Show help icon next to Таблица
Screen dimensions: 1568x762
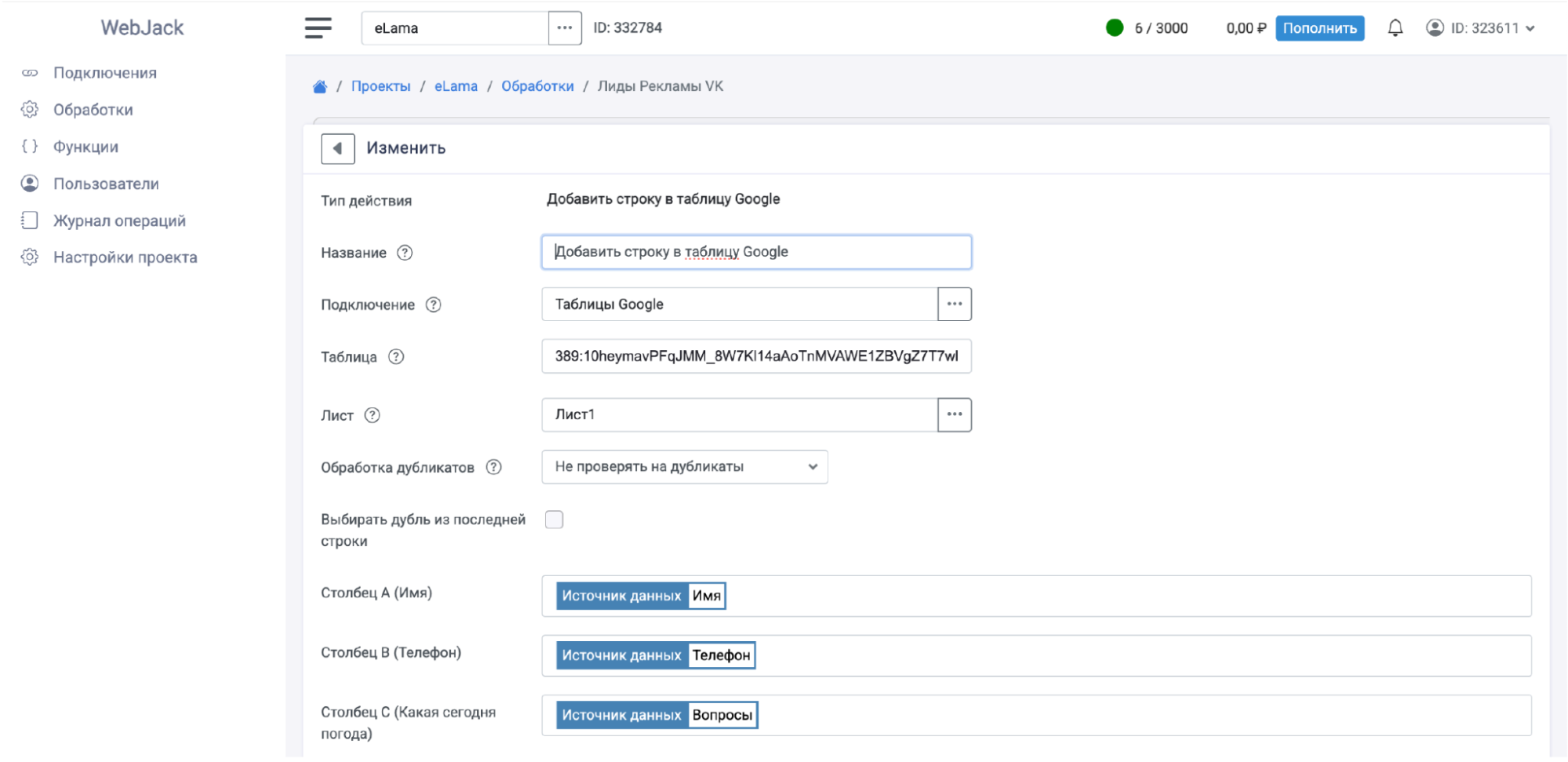click(x=396, y=357)
